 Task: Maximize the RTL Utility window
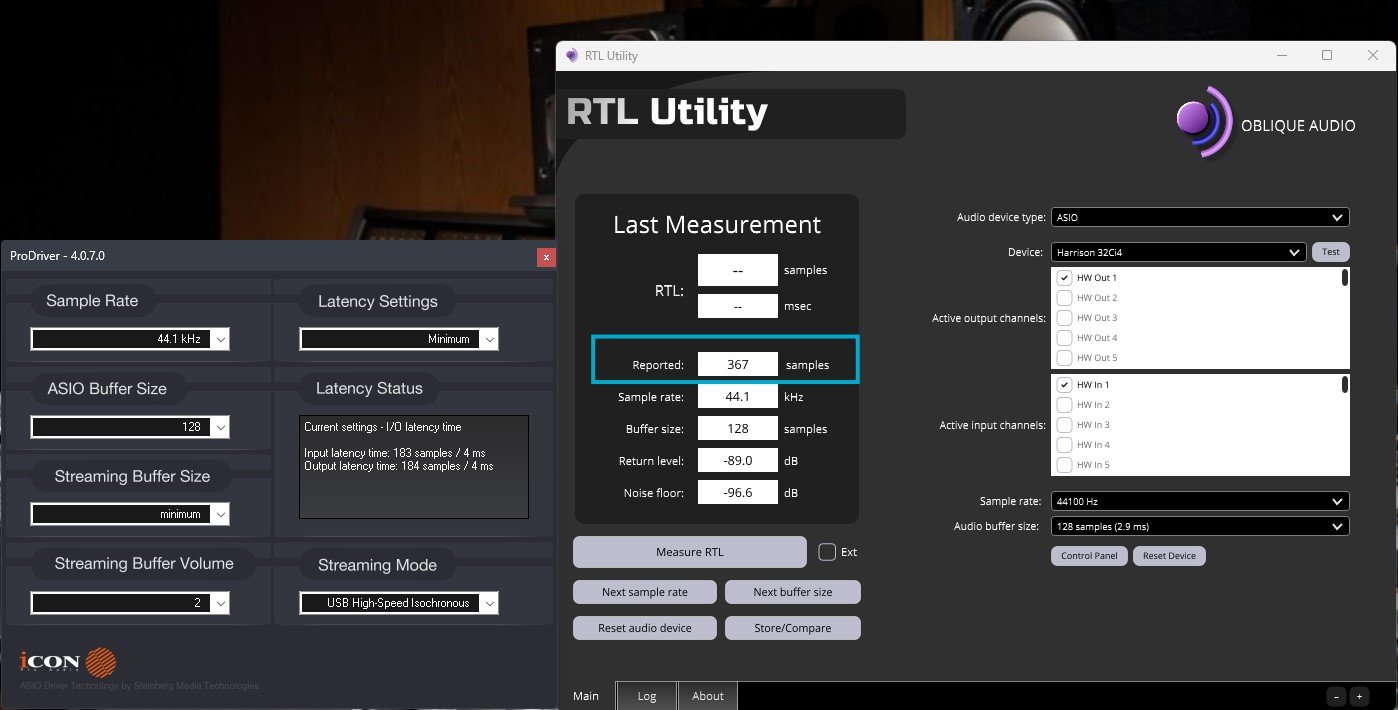coord(1327,55)
